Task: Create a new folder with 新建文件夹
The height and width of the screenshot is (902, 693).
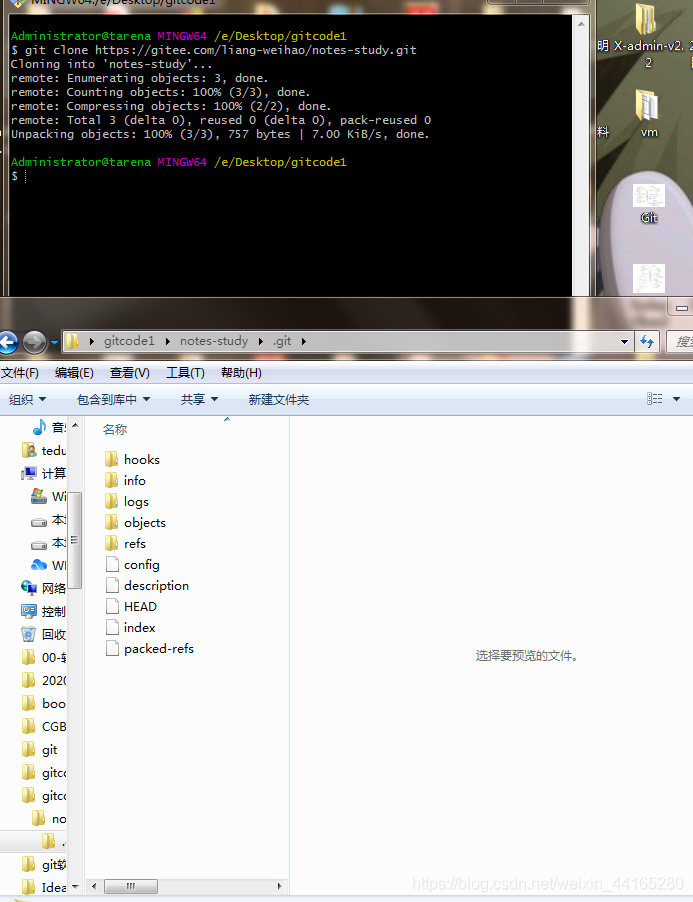Action: tap(279, 399)
